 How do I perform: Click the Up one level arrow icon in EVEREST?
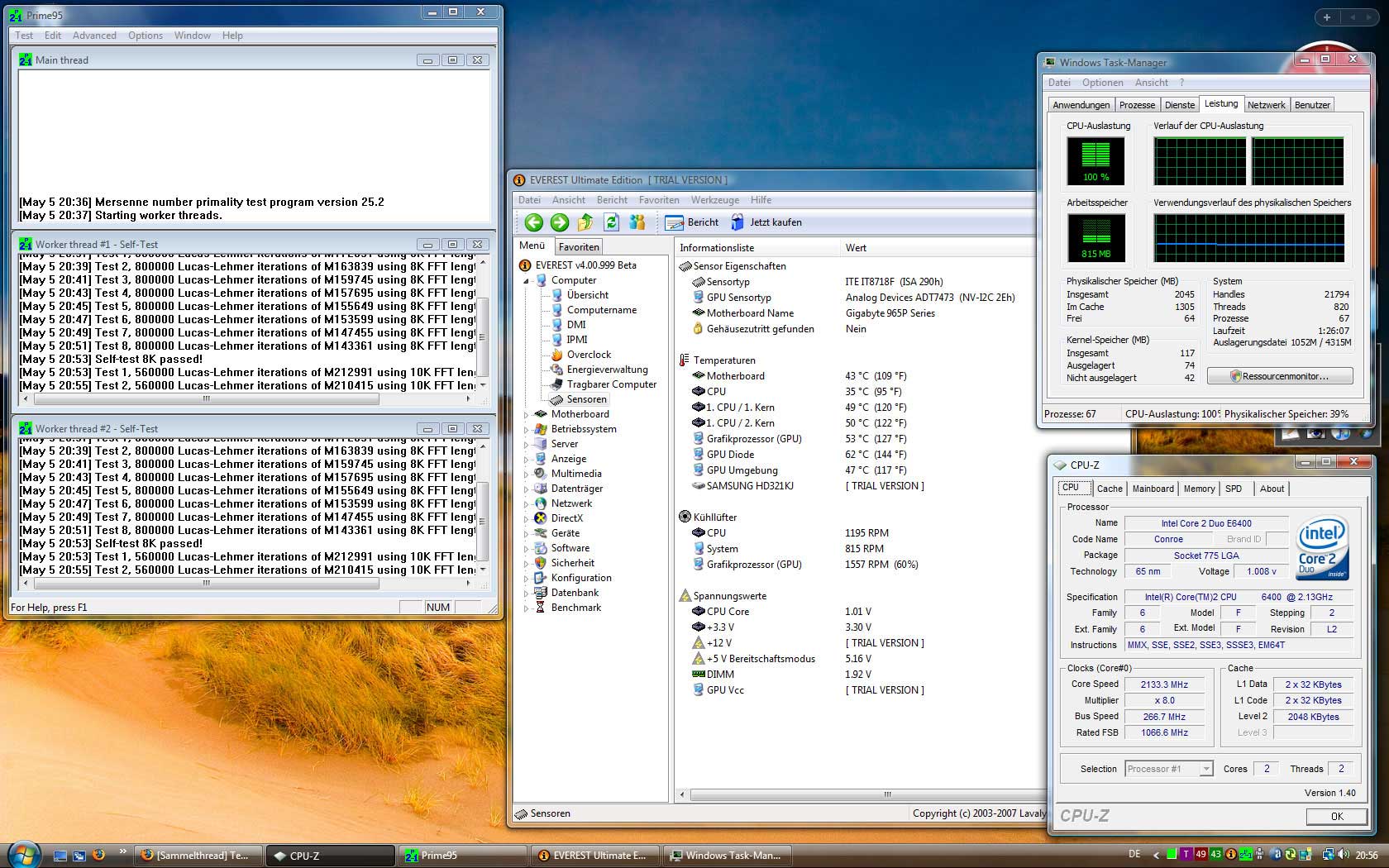coord(585,222)
